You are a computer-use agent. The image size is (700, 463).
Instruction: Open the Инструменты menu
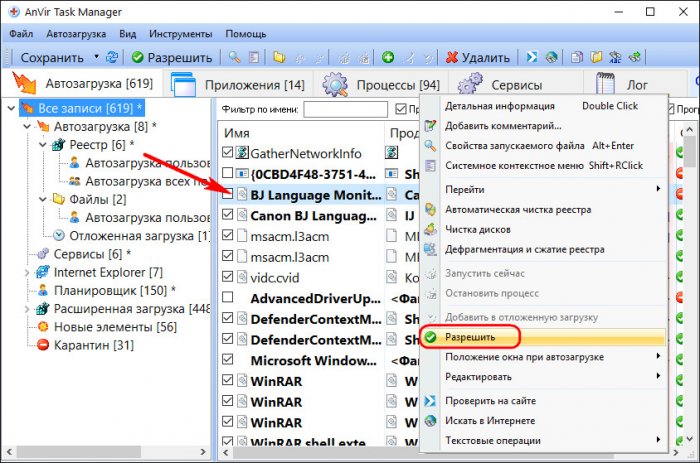coord(180,34)
